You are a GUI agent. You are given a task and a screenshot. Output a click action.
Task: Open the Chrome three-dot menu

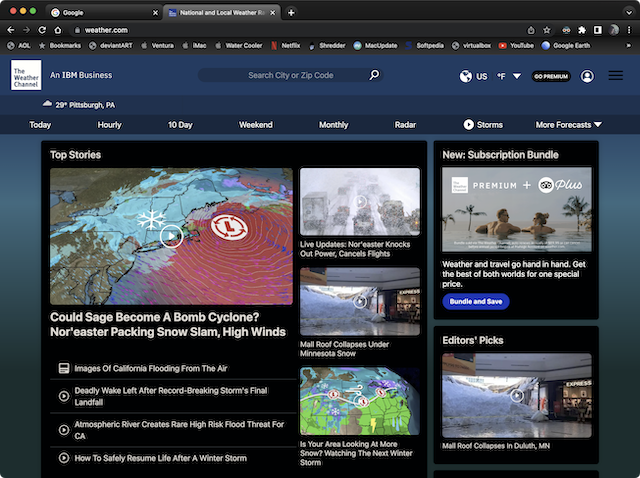tap(629, 30)
